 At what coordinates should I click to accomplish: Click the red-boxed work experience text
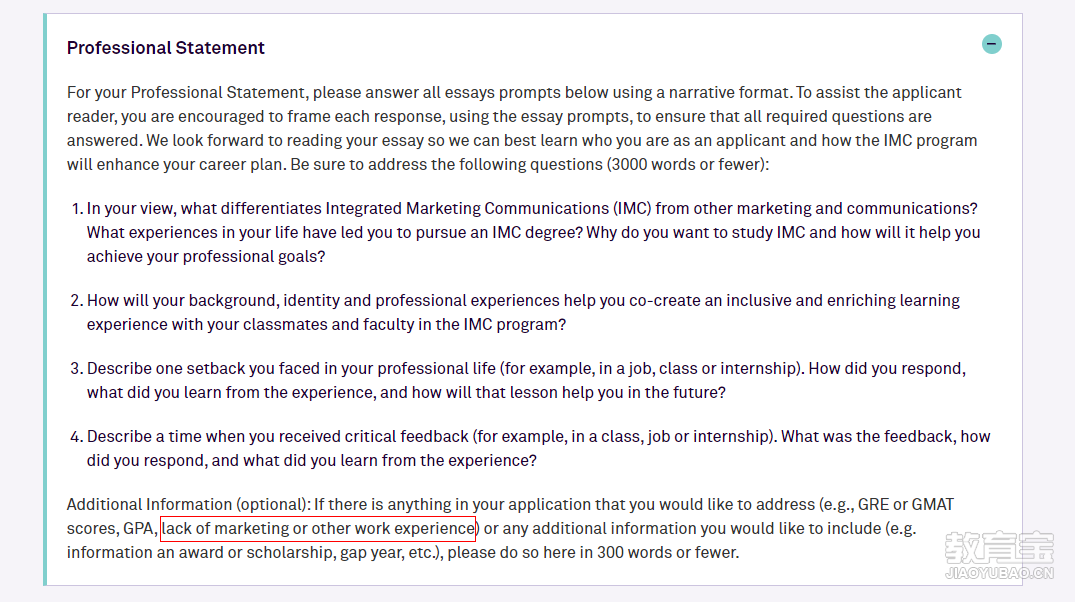coord(318,529)
